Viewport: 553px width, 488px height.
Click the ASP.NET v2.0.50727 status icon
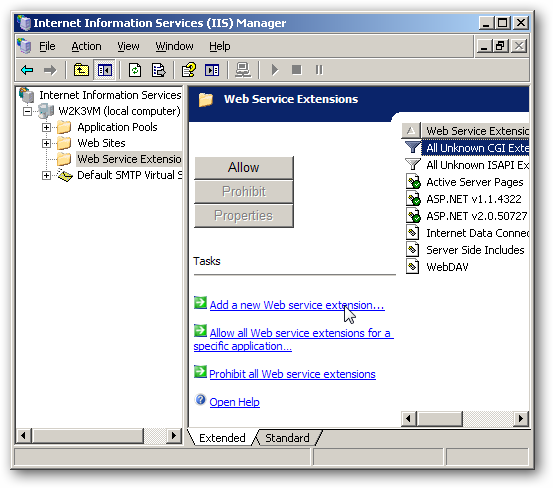pos(413,216)
